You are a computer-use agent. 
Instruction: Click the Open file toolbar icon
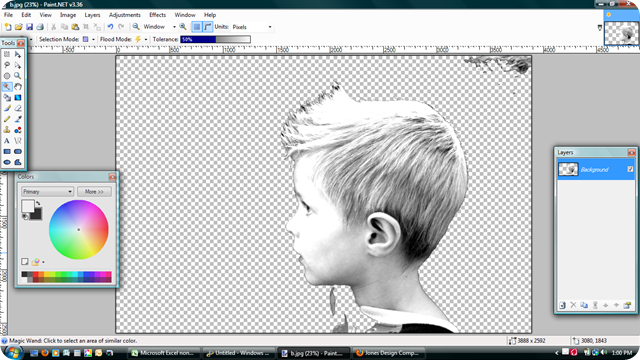click(x=18, y=27)
